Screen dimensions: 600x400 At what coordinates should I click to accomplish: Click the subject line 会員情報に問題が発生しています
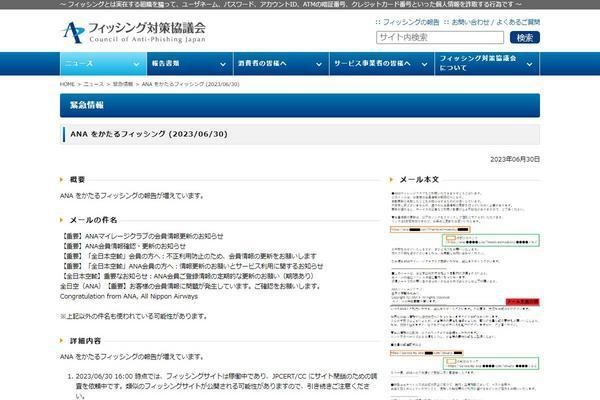coord(190,286)
